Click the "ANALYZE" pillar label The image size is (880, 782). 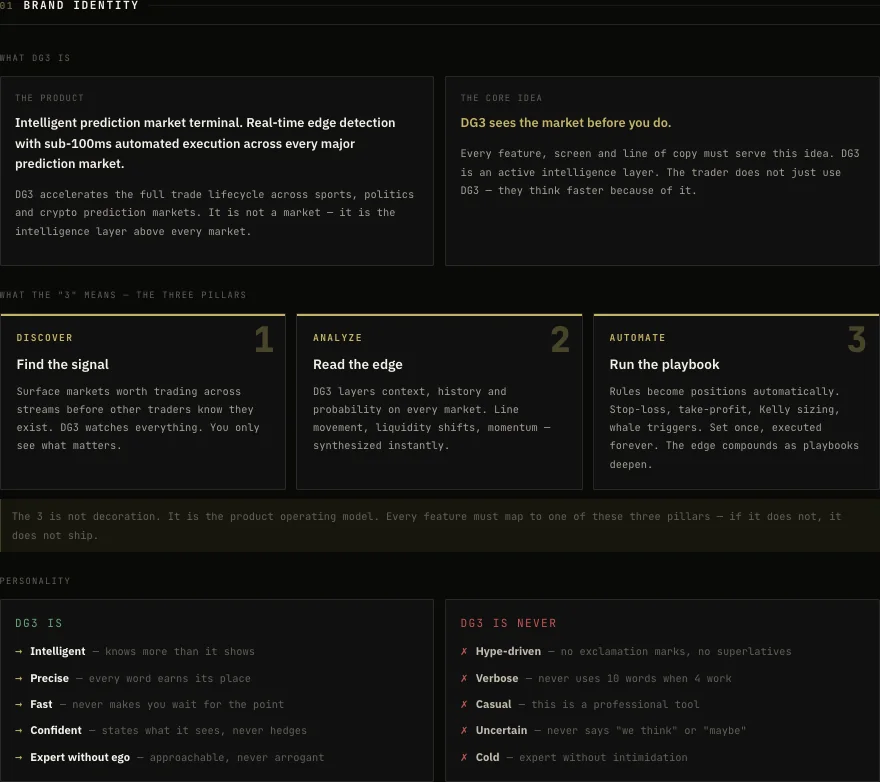click(x=337, y=337)
